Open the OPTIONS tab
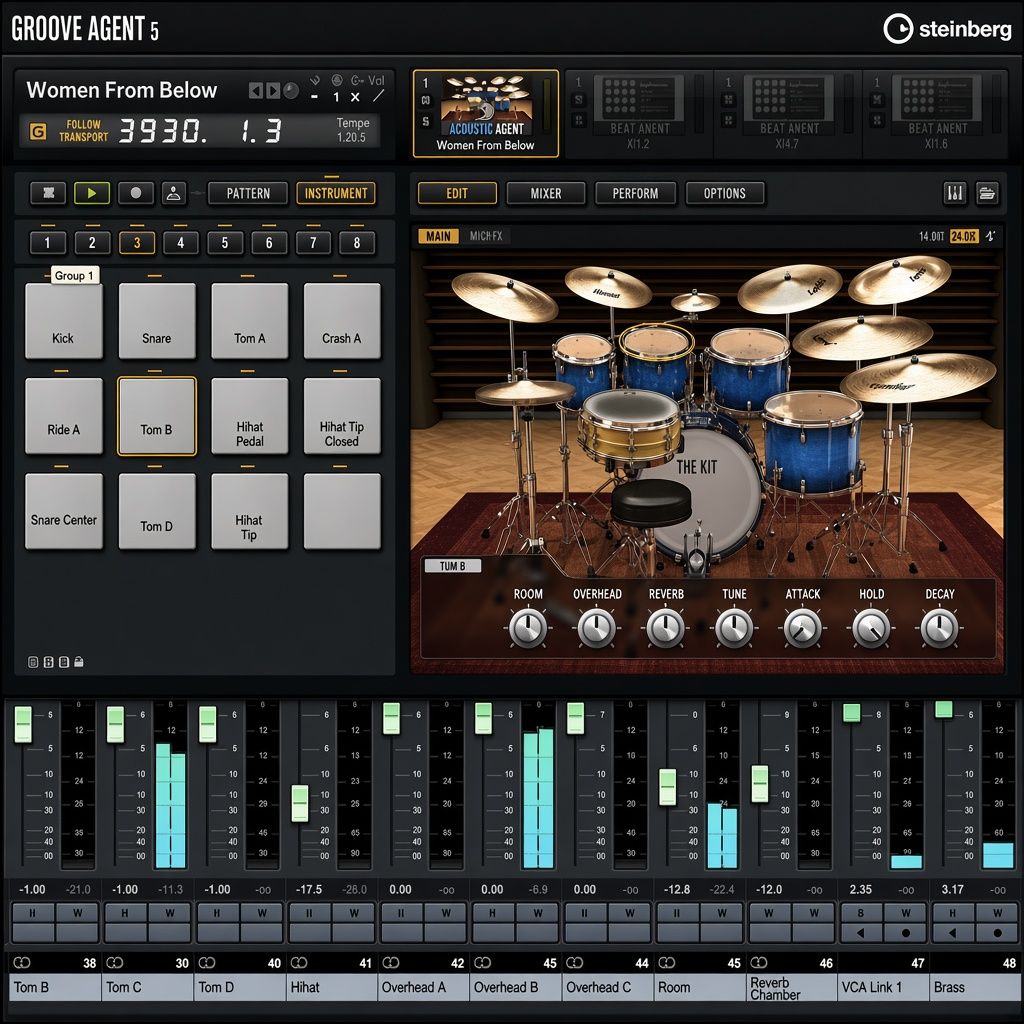 [x=724, y=193]
